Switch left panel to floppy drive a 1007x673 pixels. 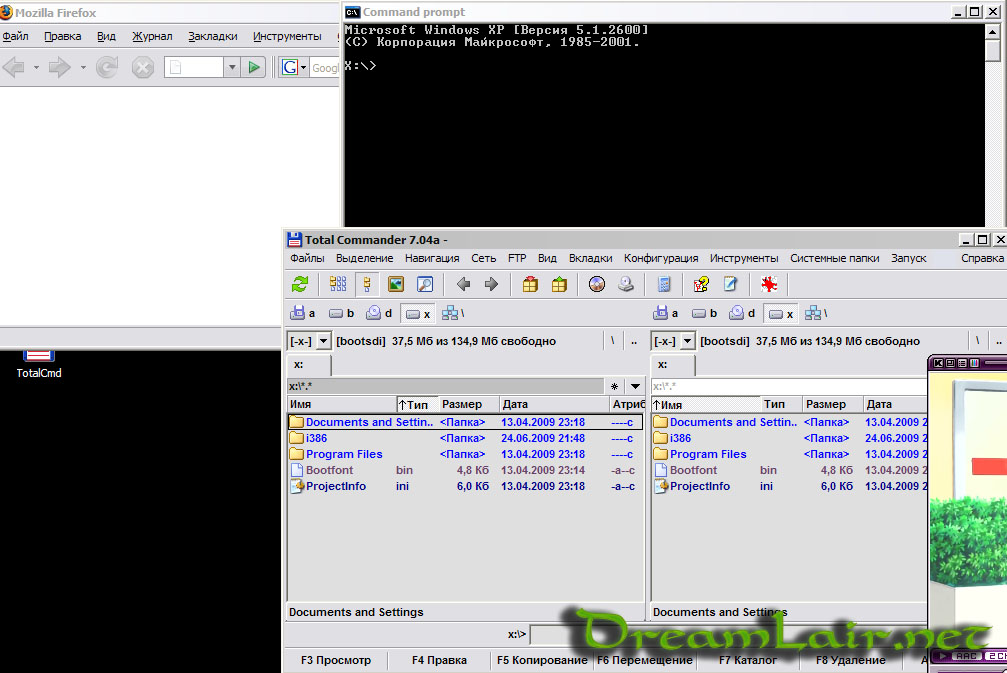303,314
